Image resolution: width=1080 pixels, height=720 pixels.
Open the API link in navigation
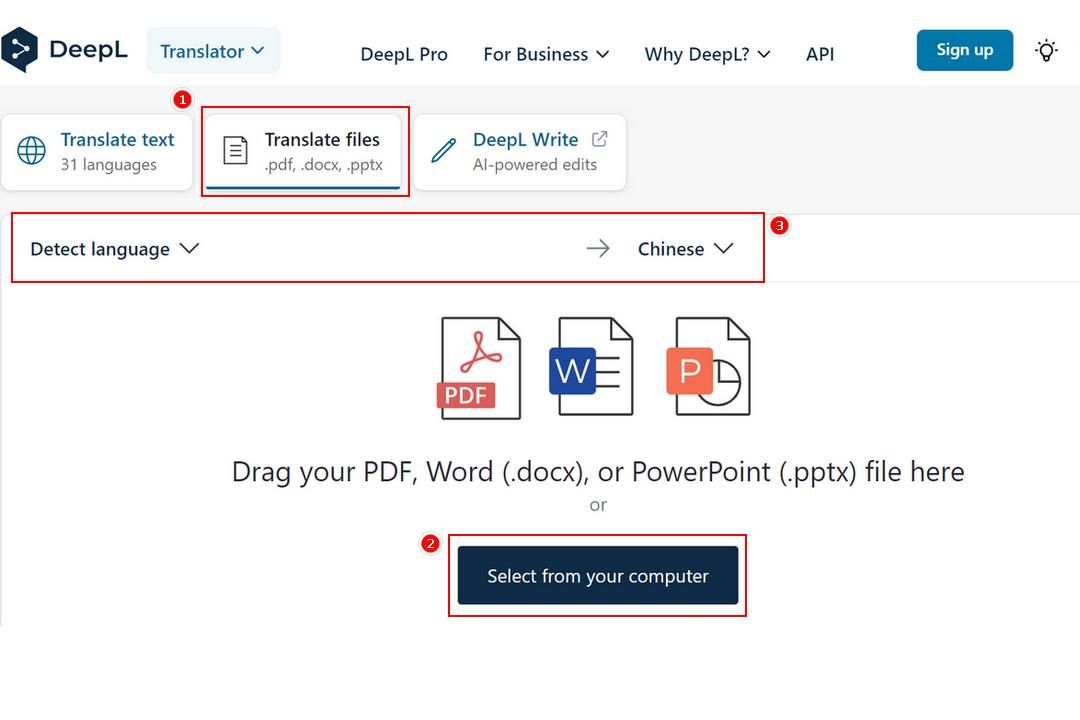tap(820, 54)
